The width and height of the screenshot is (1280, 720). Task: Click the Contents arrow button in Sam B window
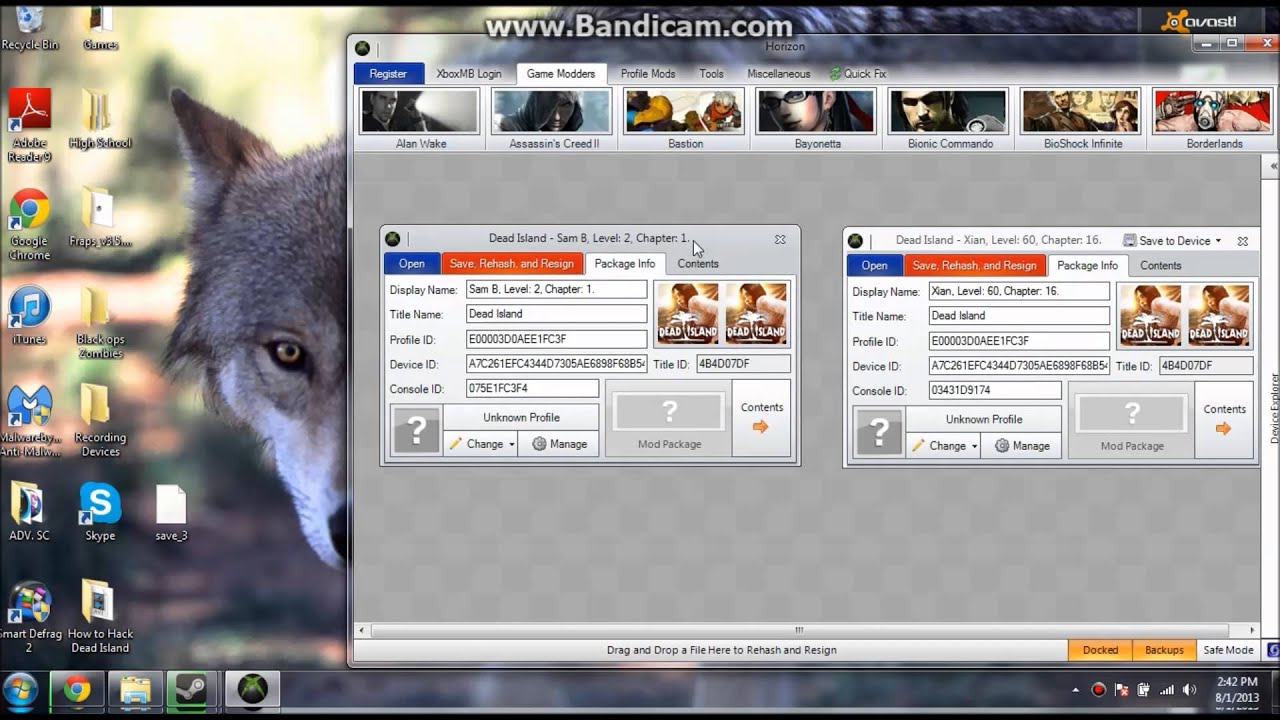point(761,418)
